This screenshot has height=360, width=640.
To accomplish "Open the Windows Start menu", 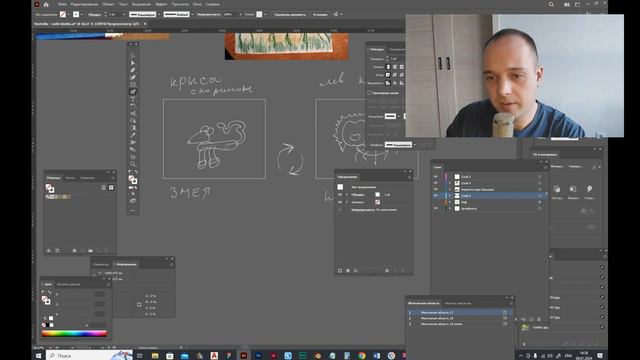I will click(38, 356).
